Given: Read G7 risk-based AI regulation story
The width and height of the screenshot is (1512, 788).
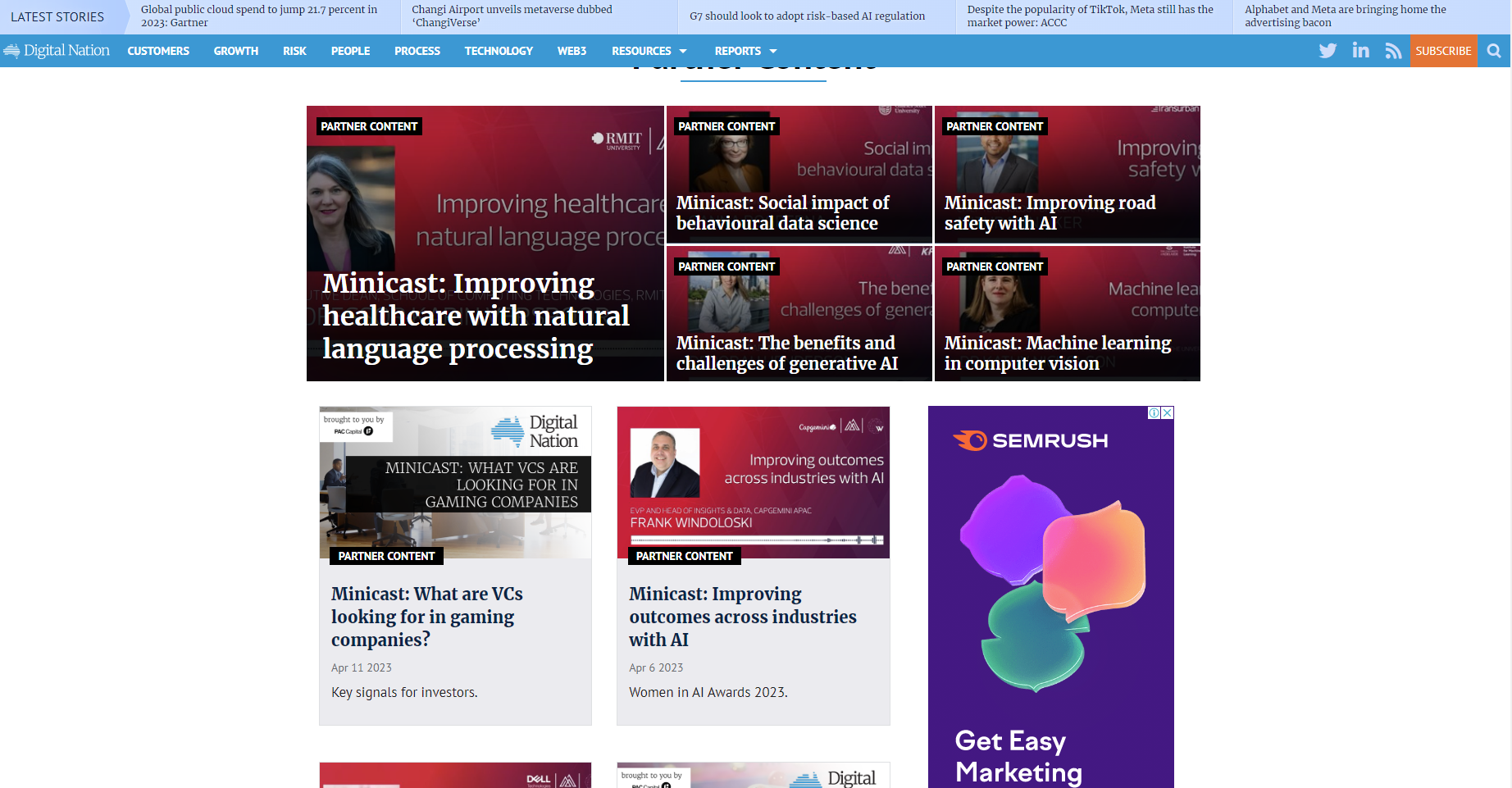Looking at the screenshot, I should coord(807,16).
